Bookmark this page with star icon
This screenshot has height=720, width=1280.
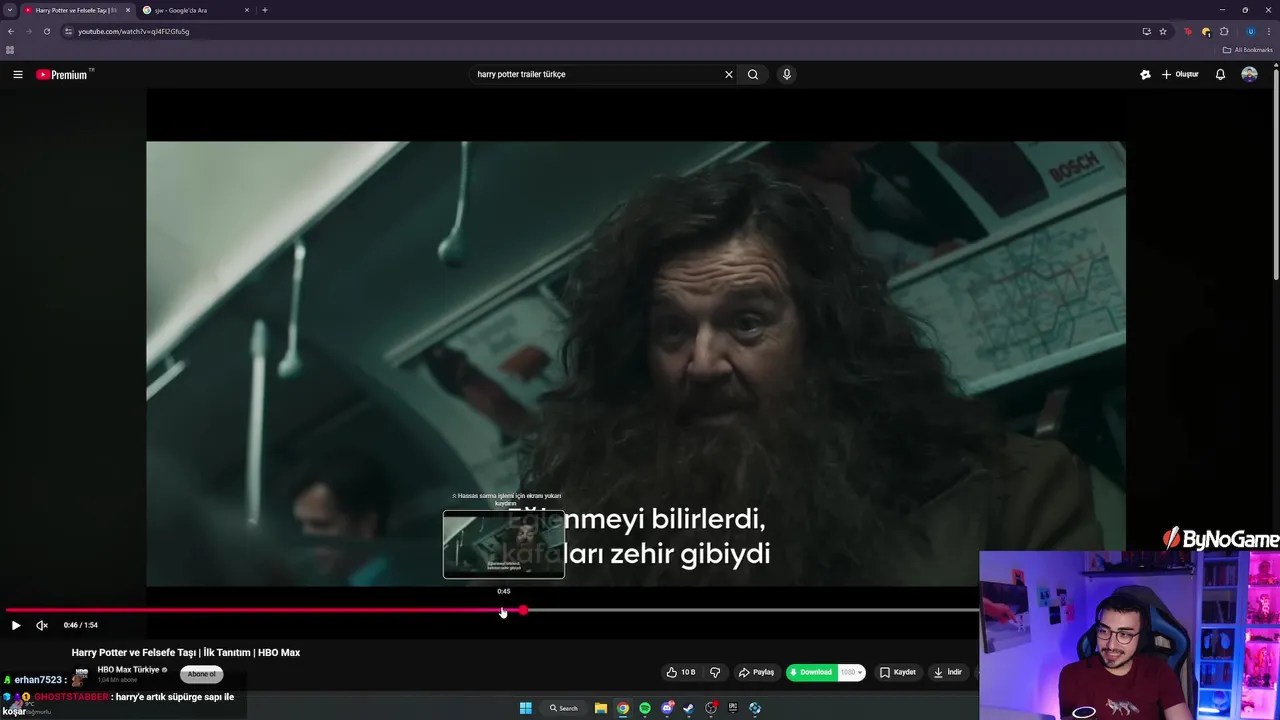1163,31
